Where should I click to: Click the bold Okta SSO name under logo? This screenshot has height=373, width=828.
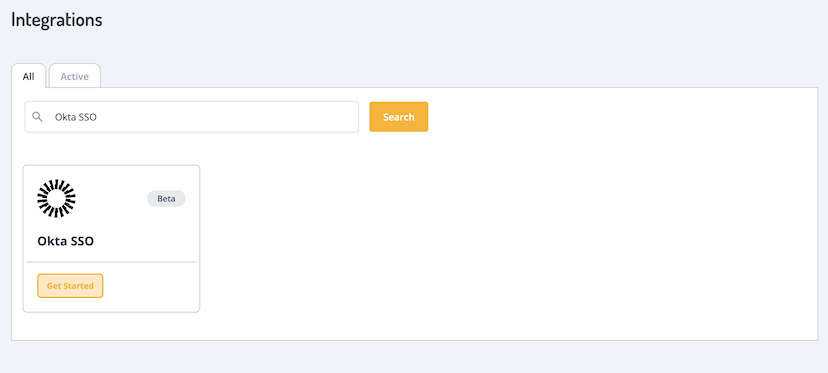click(x=65, y=241)
